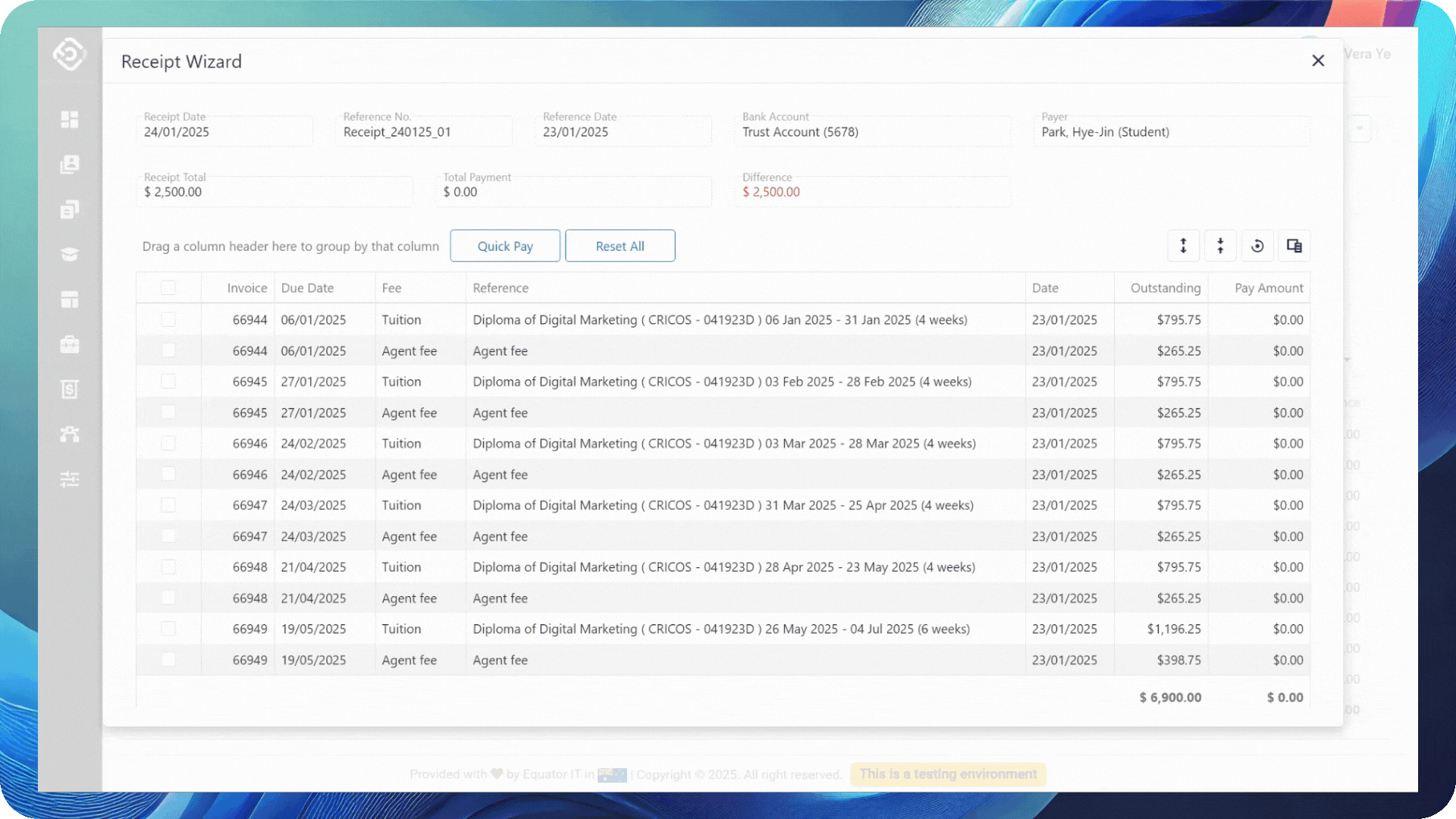Open the briefcase Agents sidebar icon
1456x819 pixels.
click(69, 344)
